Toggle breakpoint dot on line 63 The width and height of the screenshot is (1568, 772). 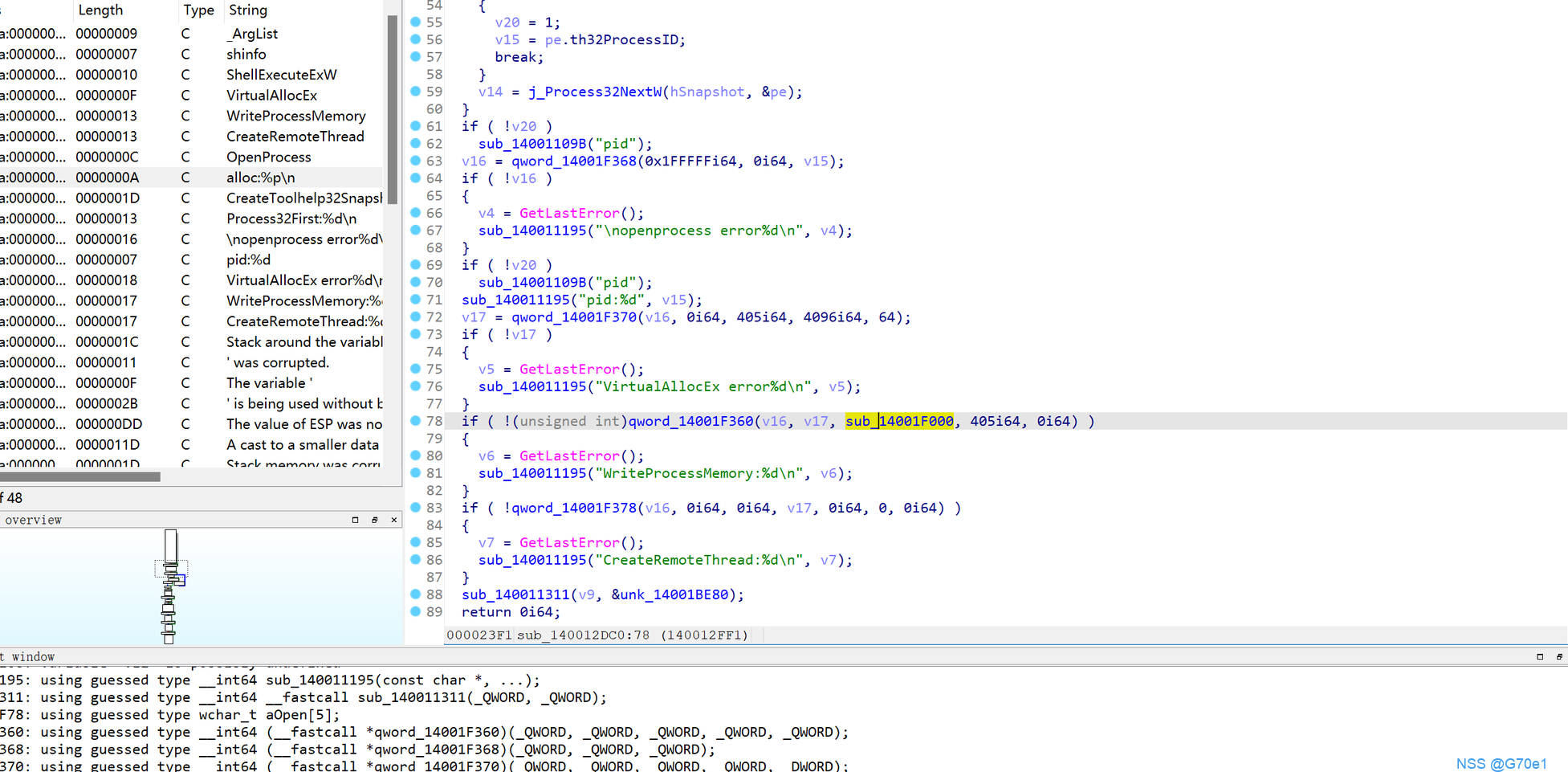[416, 161]
